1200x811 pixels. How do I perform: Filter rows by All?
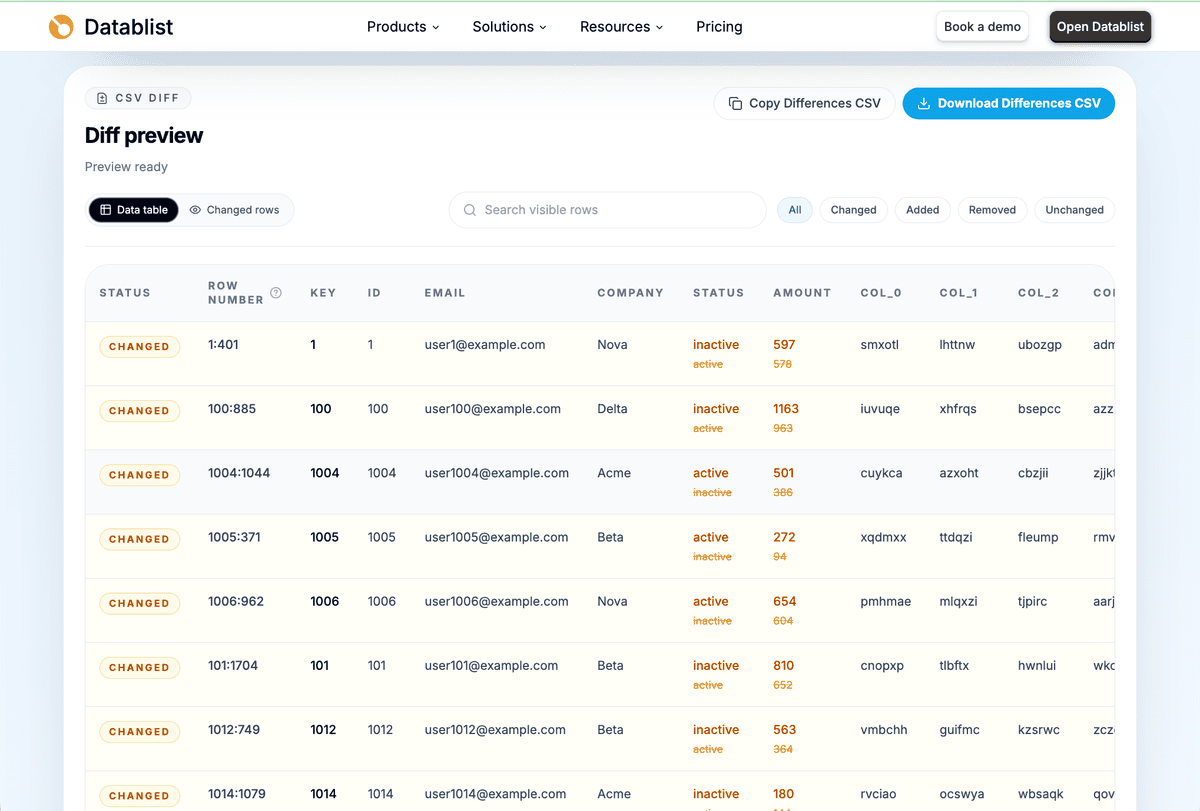click(x=795, y=210)
